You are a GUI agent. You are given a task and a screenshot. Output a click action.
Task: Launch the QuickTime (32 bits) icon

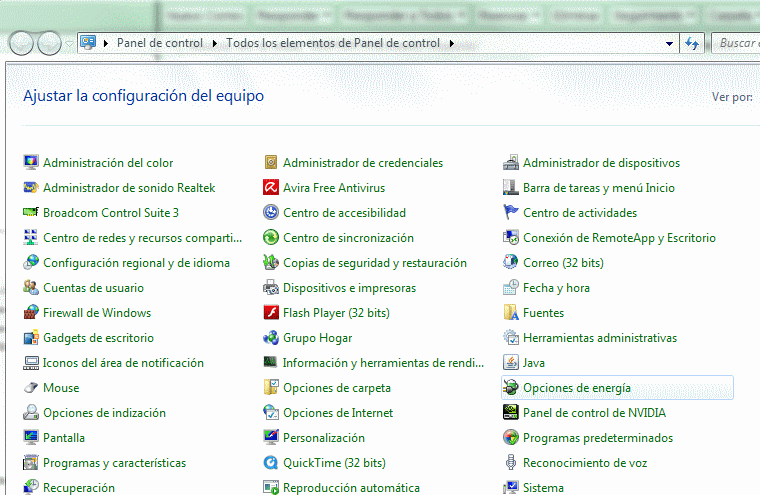(x=270, y=463)
